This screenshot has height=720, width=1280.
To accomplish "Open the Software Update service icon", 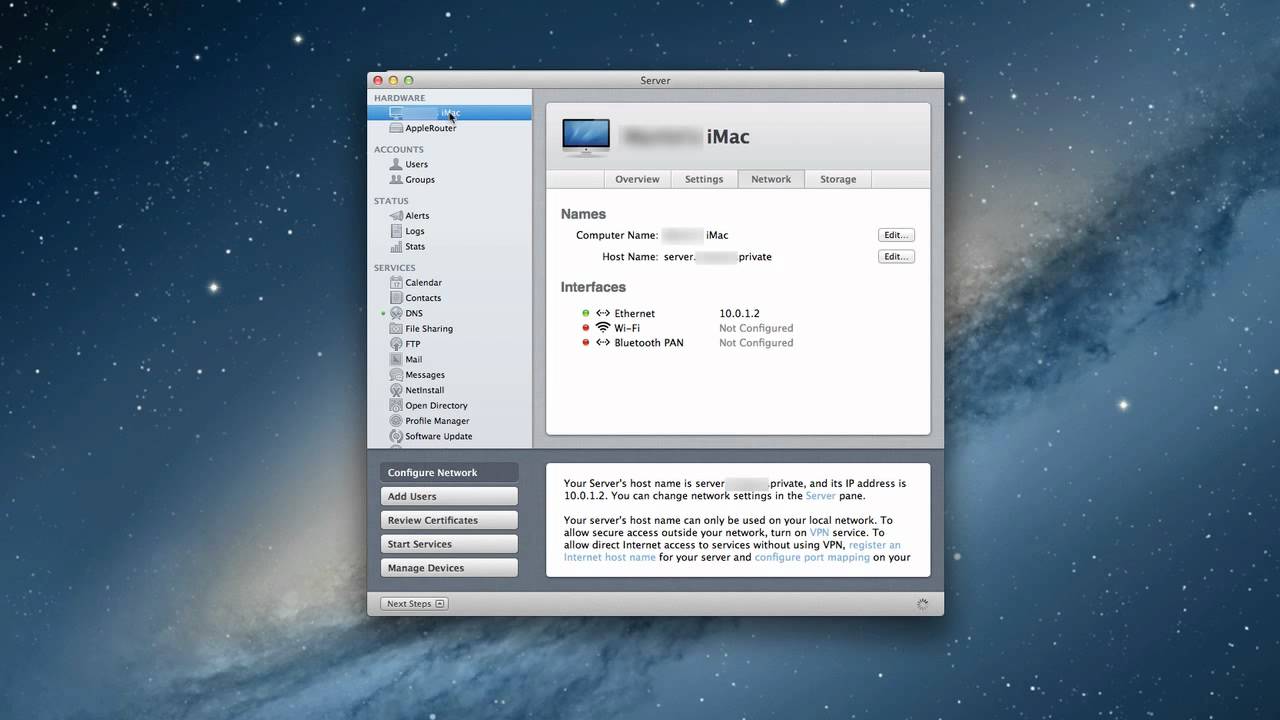I will pos(397,436).
